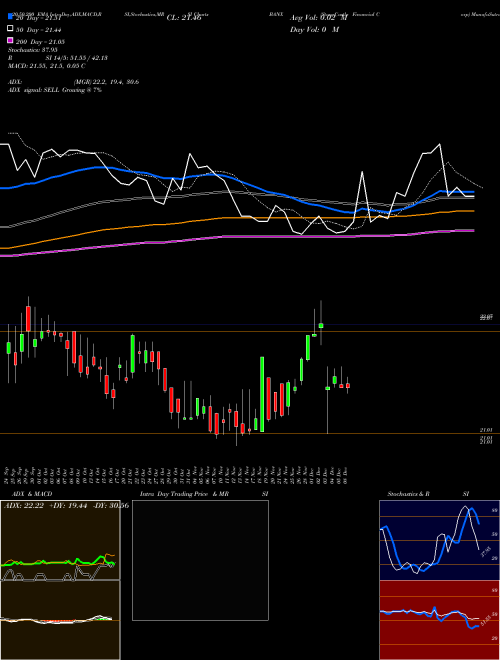
Task: Open the red RSI oscillator panel
Action: tap(439, 620)
